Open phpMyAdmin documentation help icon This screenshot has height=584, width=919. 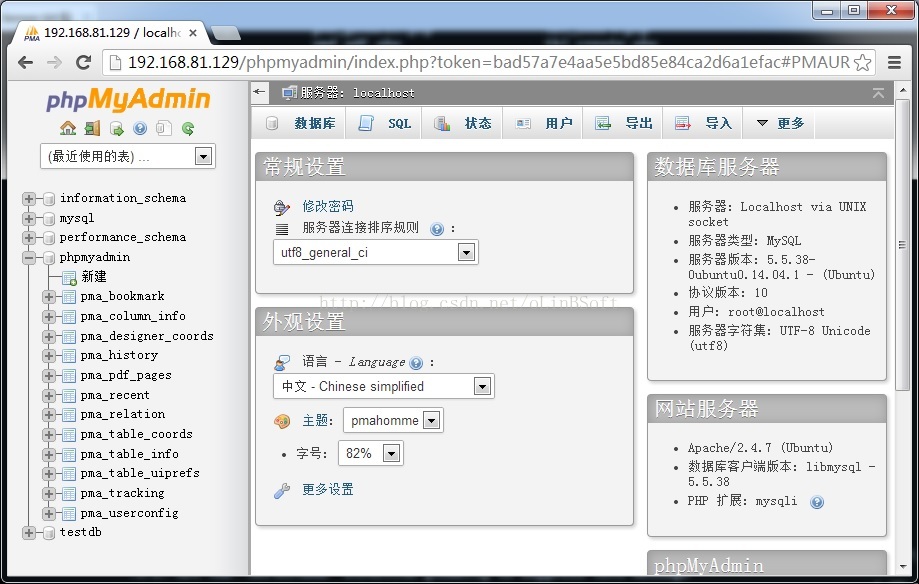140,128
